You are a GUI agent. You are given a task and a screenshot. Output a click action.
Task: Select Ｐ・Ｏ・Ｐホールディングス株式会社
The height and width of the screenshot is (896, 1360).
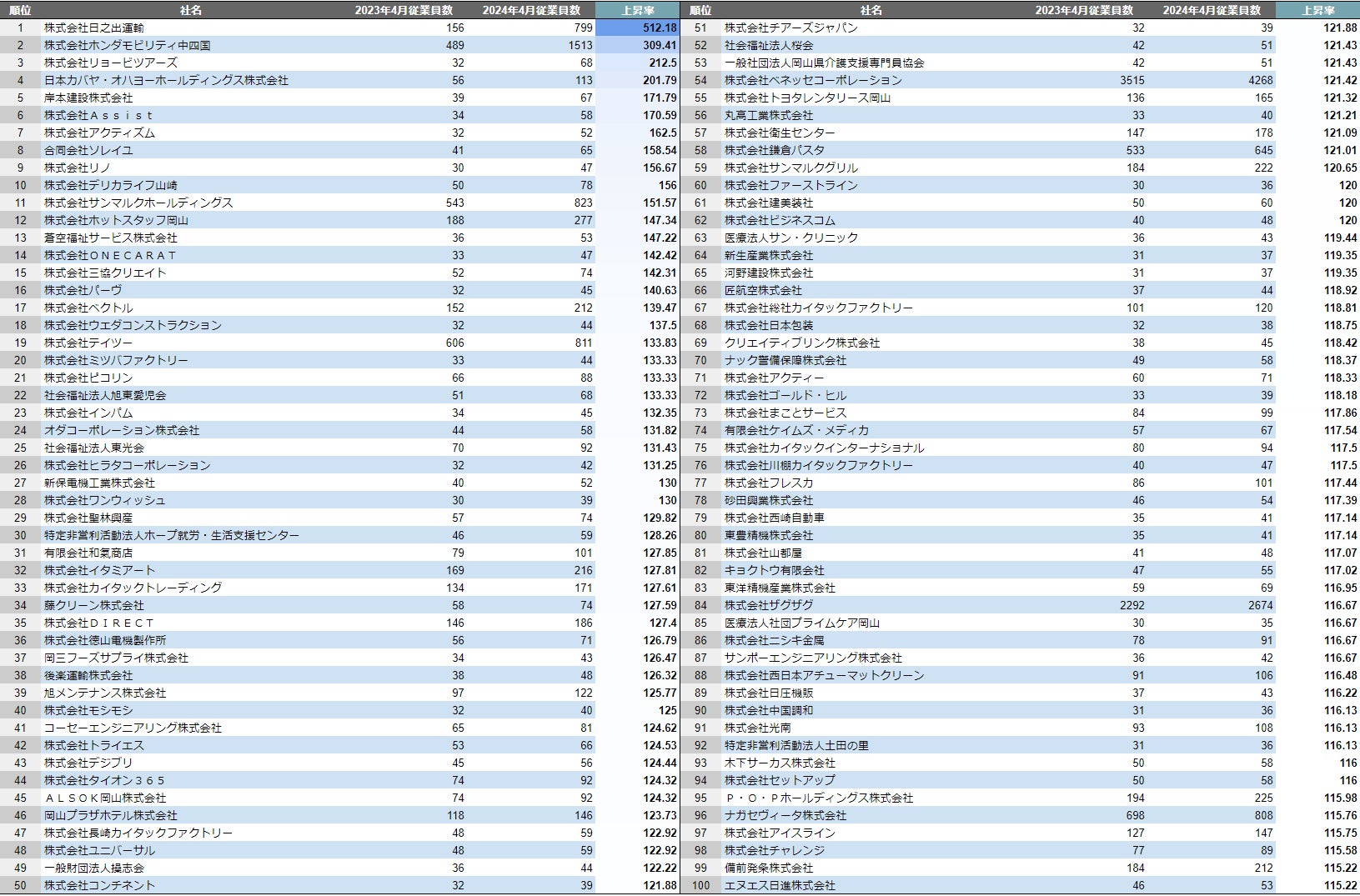[819, 798]
